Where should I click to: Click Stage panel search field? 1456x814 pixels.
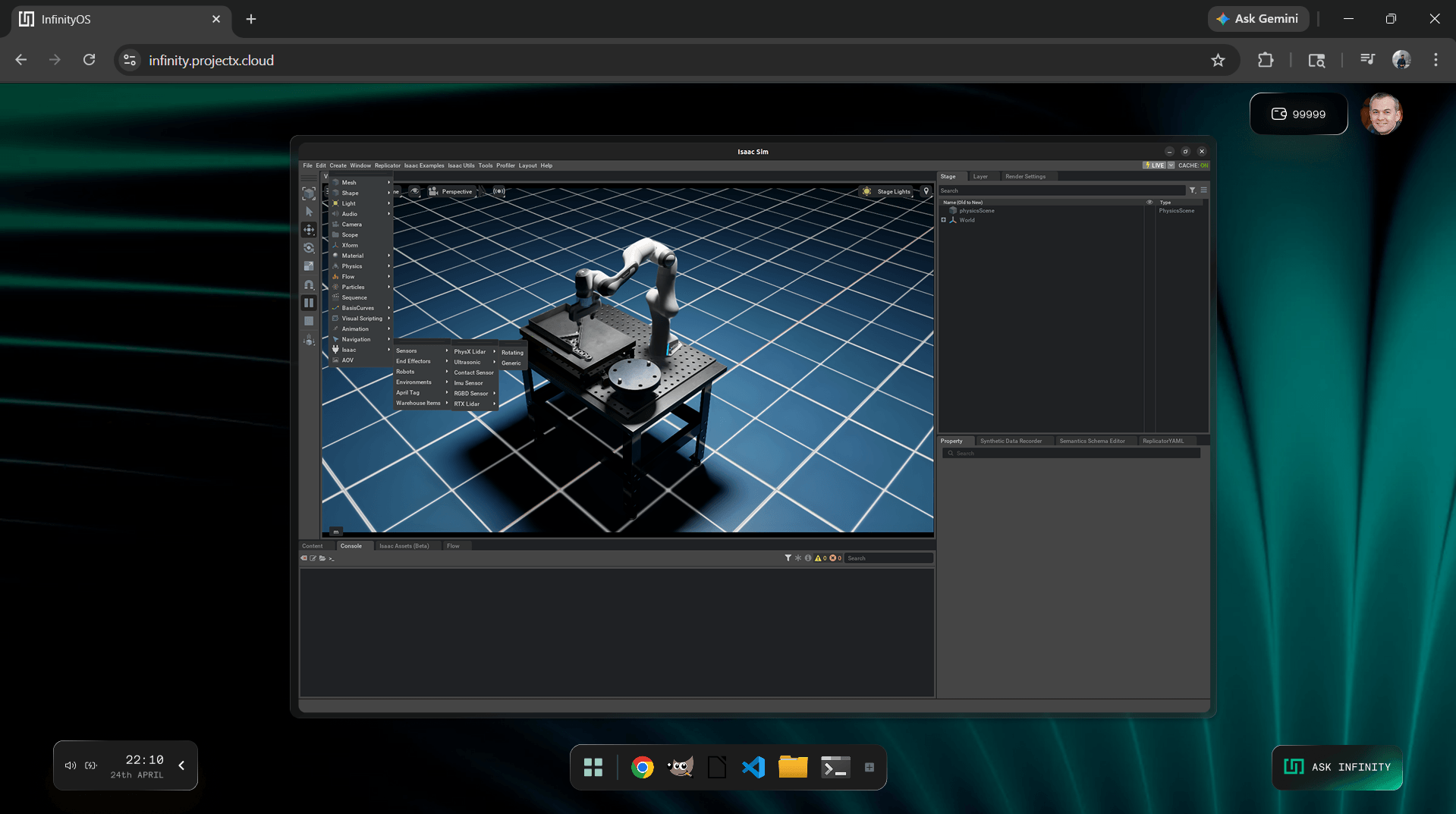tap(1062, 190)
